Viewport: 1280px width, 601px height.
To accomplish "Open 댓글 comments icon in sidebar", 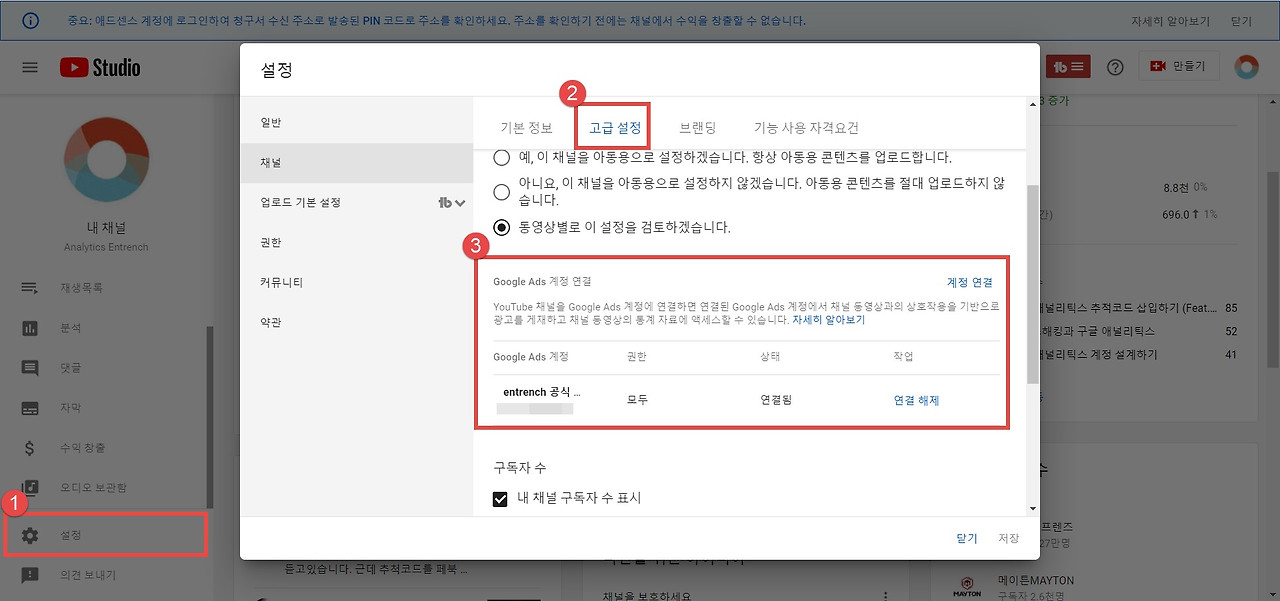I will pyautogui.click(x=30, y=368).
